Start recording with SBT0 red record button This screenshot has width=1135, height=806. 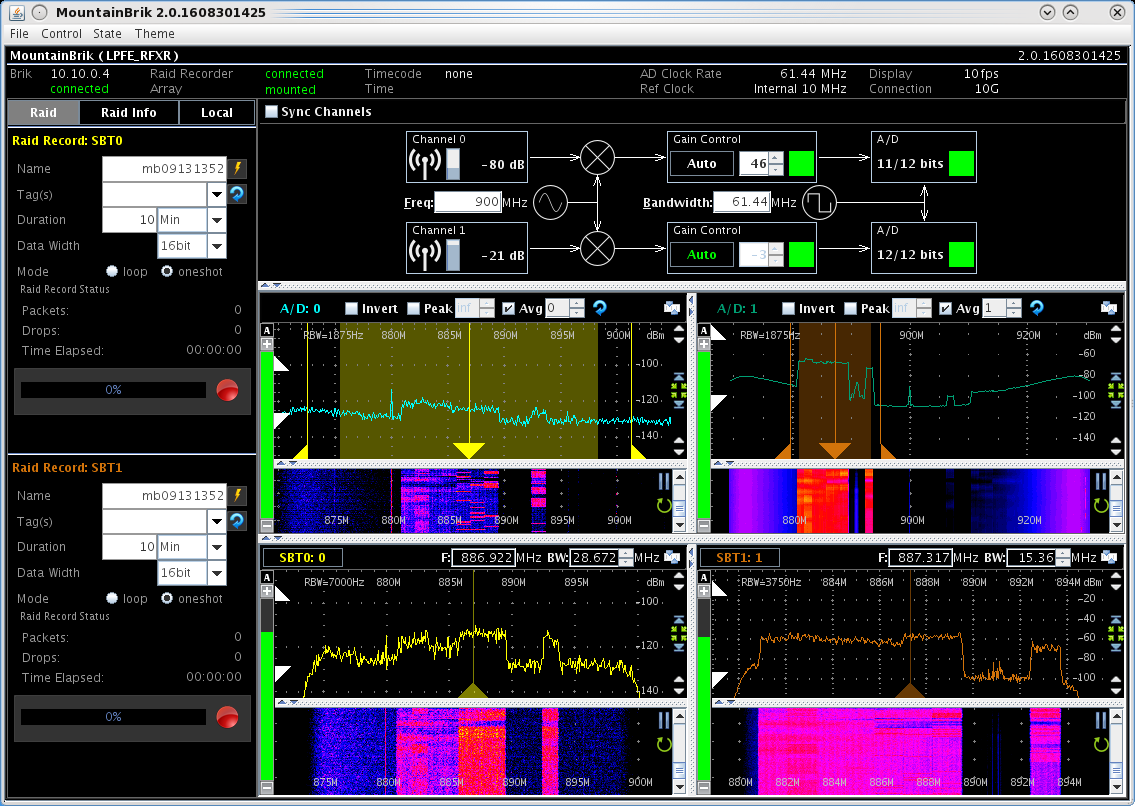click(x=227, y=390)
